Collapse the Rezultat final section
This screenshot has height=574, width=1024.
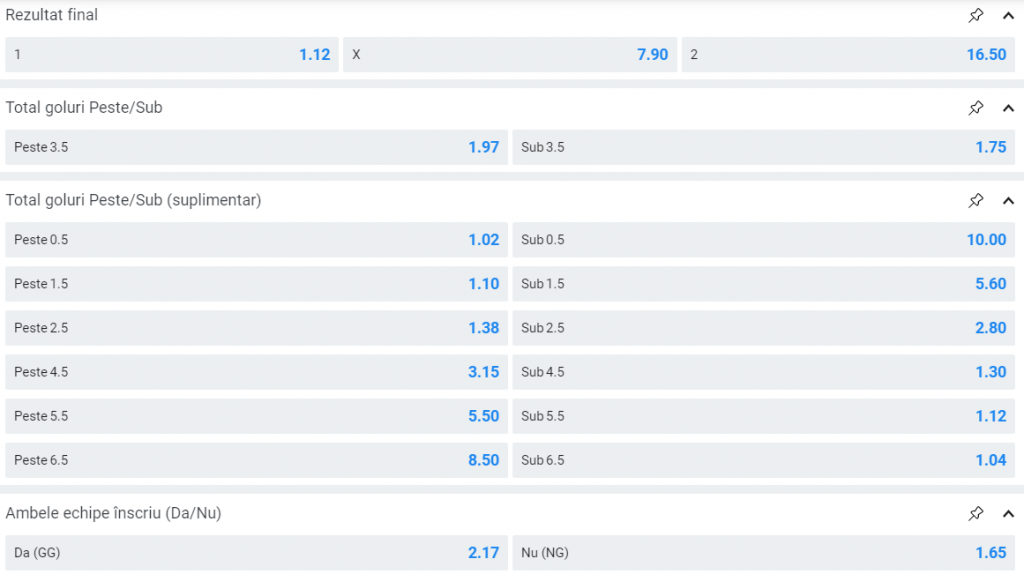(x=1007, y=15)
